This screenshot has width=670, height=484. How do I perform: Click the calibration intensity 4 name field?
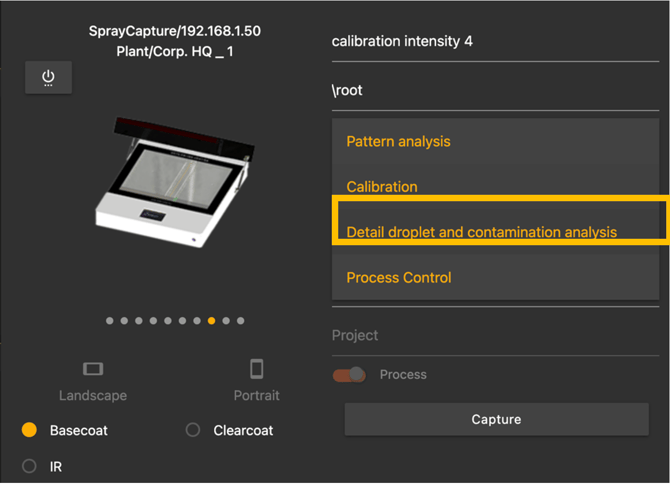click(495, 41)
